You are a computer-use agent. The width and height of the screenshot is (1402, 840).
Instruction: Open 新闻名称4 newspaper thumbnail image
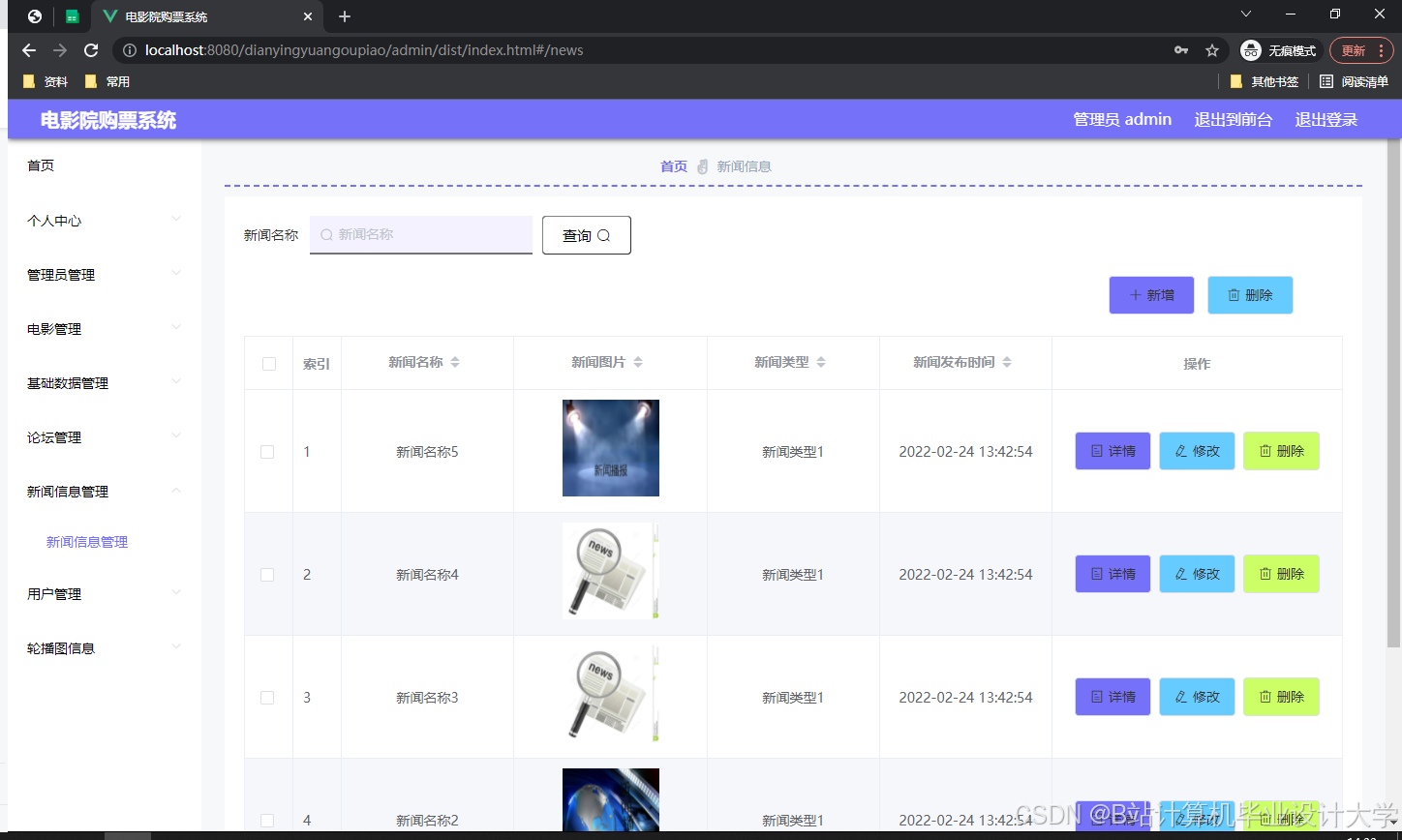[611, 571]
